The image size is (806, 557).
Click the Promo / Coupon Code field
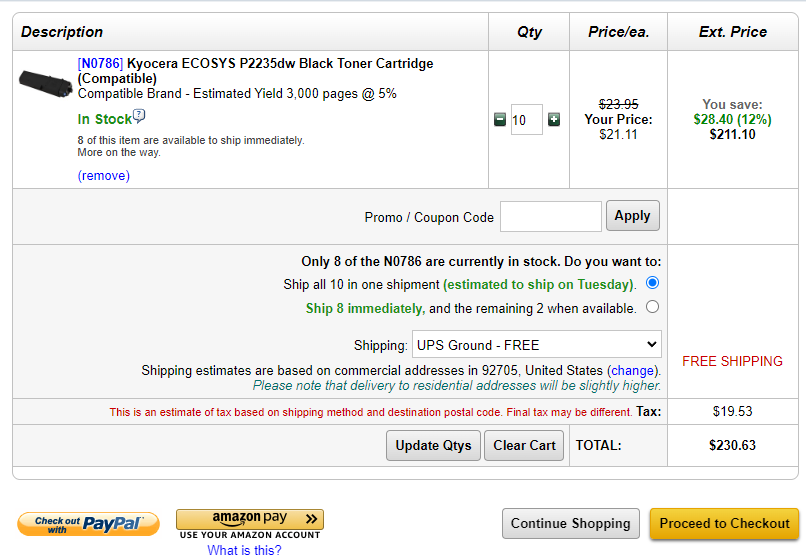click(551, 216)
